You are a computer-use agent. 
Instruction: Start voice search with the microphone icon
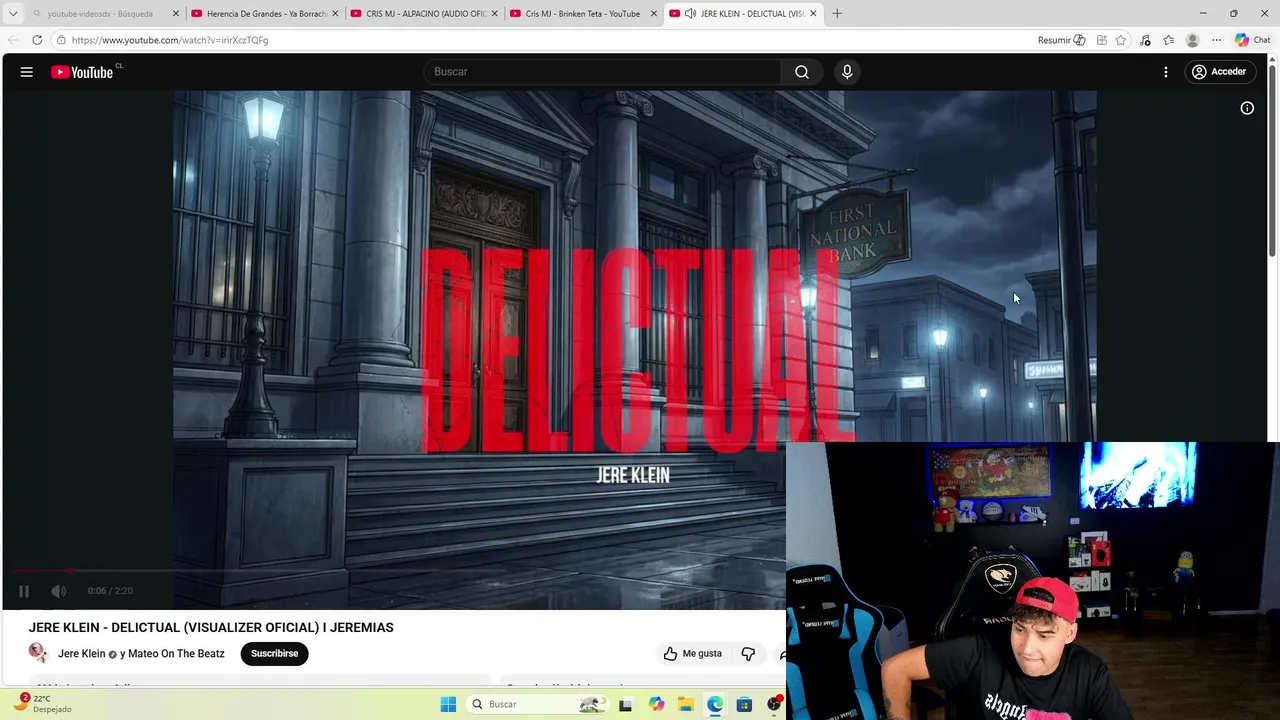pyautogui.click(x=847, y=72)
